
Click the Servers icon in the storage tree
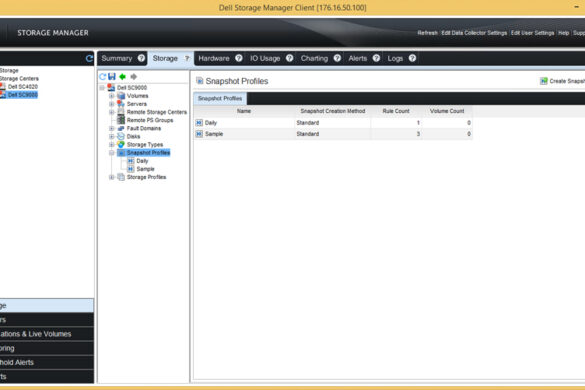(x=121, y=104)
